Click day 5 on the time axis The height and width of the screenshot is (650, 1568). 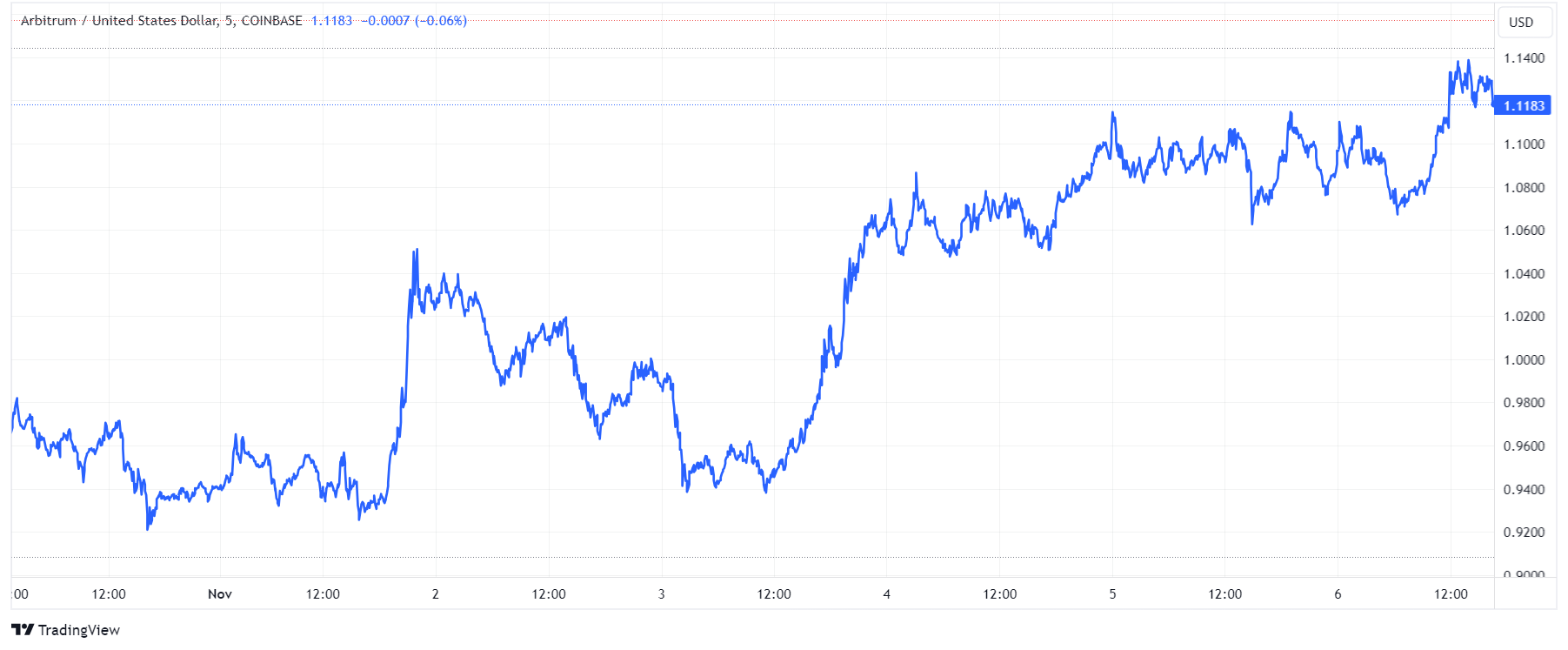coord(1112,594)
